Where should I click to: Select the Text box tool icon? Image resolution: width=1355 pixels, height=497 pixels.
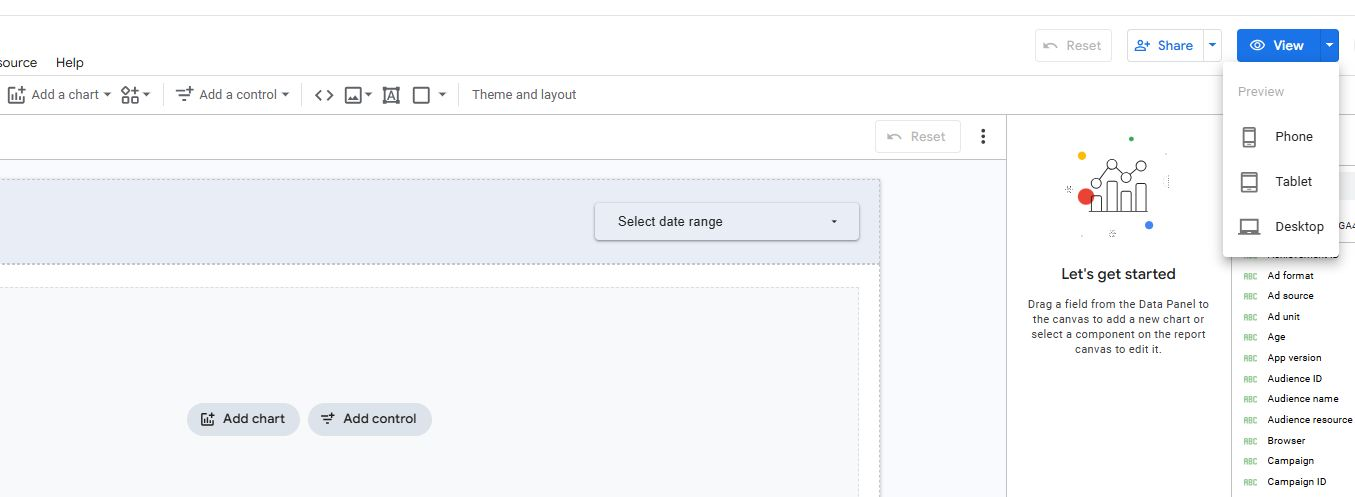pyautogui.click(x=391, y=95)
